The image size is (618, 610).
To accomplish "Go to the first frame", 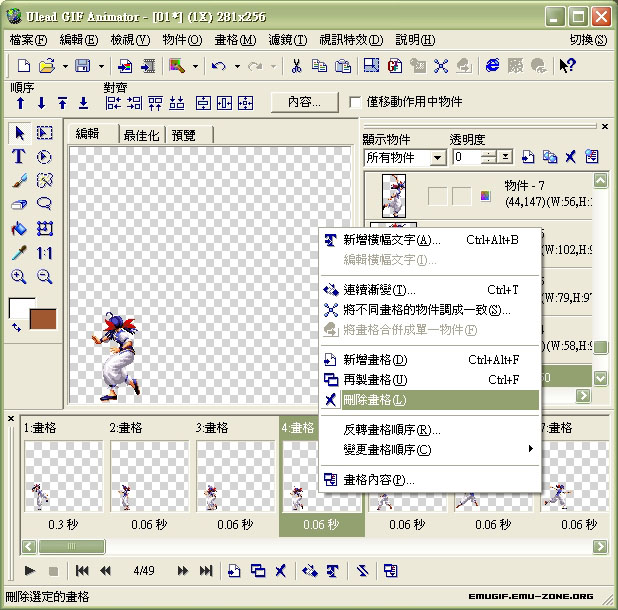I will click(82, 570).
